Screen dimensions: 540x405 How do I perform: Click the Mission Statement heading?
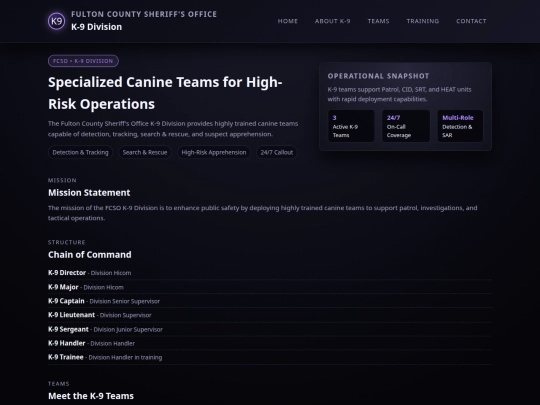click(89, 193)
